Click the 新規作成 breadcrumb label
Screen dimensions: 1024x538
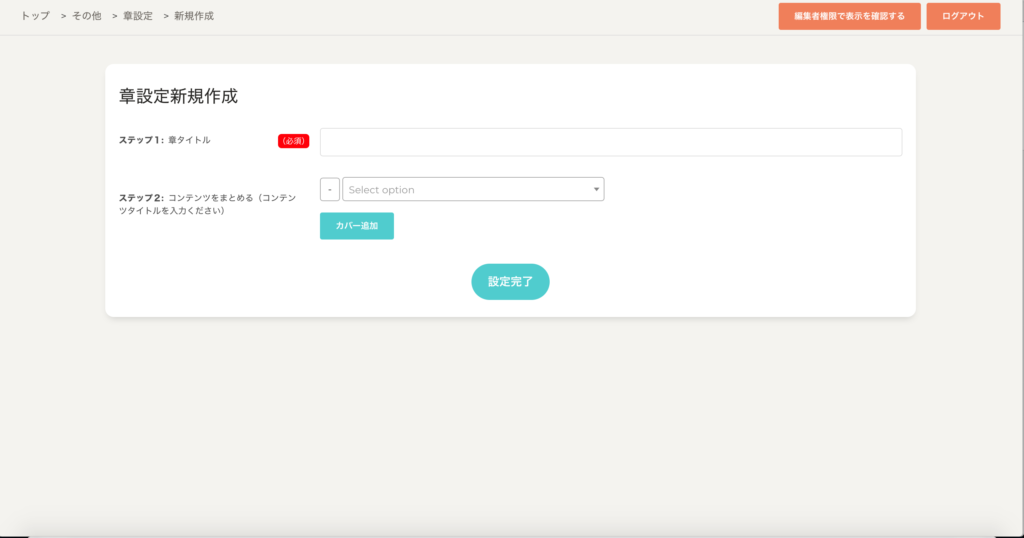tap(193, 16)
